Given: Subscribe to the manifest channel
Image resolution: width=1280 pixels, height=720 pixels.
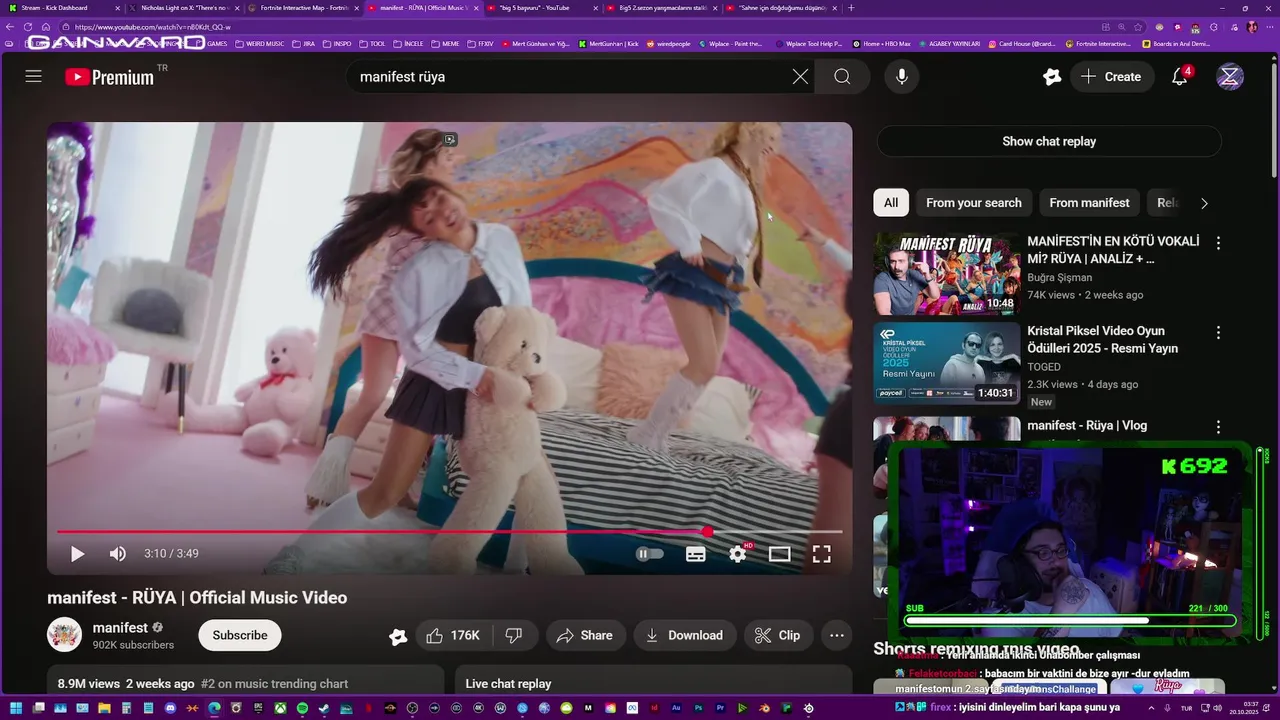Looking at the screenshot, I should tap(240, 635).
